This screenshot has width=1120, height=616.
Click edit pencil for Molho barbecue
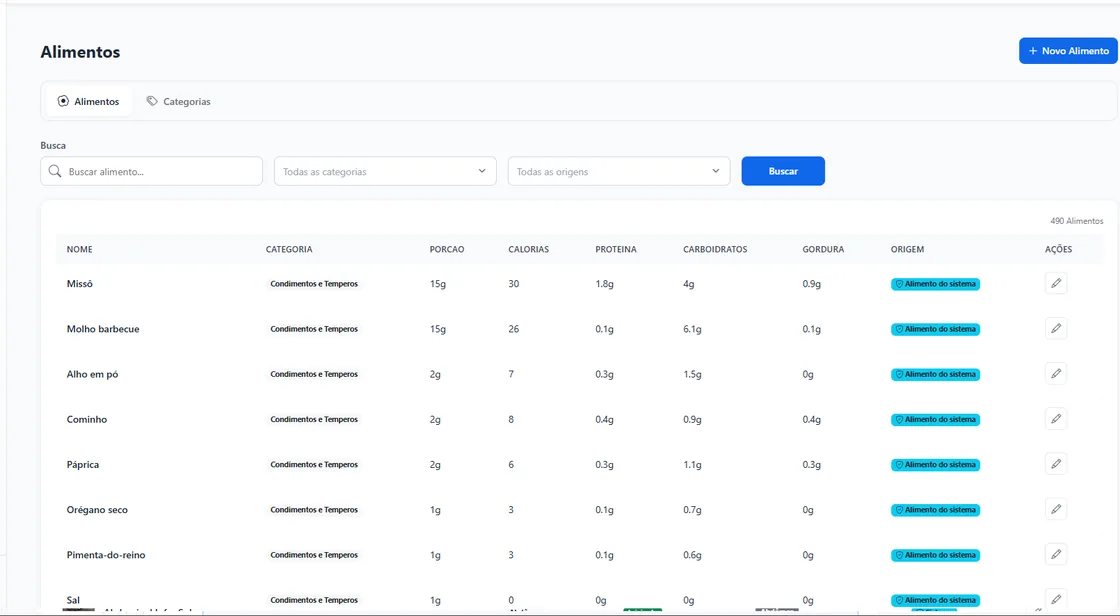[x=1056, y=329]
